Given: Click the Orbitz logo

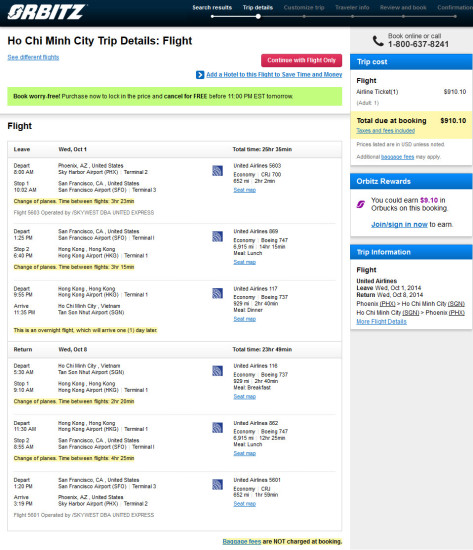Looking at the screenshot, I should [46, 12].
